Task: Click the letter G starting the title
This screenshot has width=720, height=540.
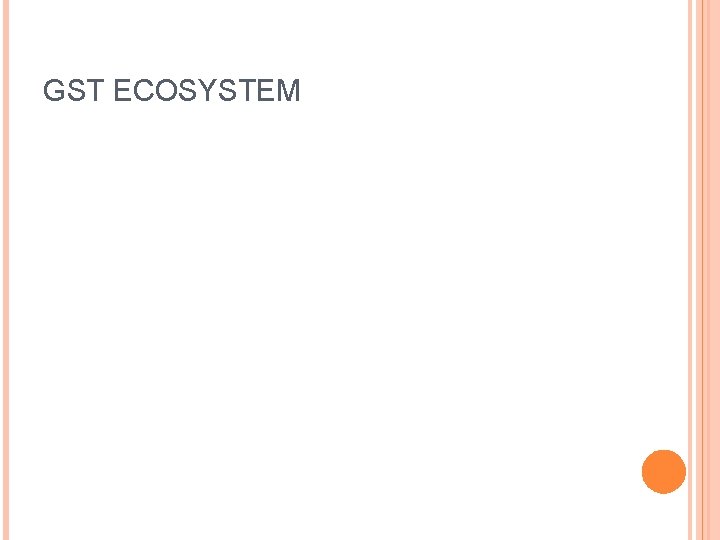Action: coord(54,90)
